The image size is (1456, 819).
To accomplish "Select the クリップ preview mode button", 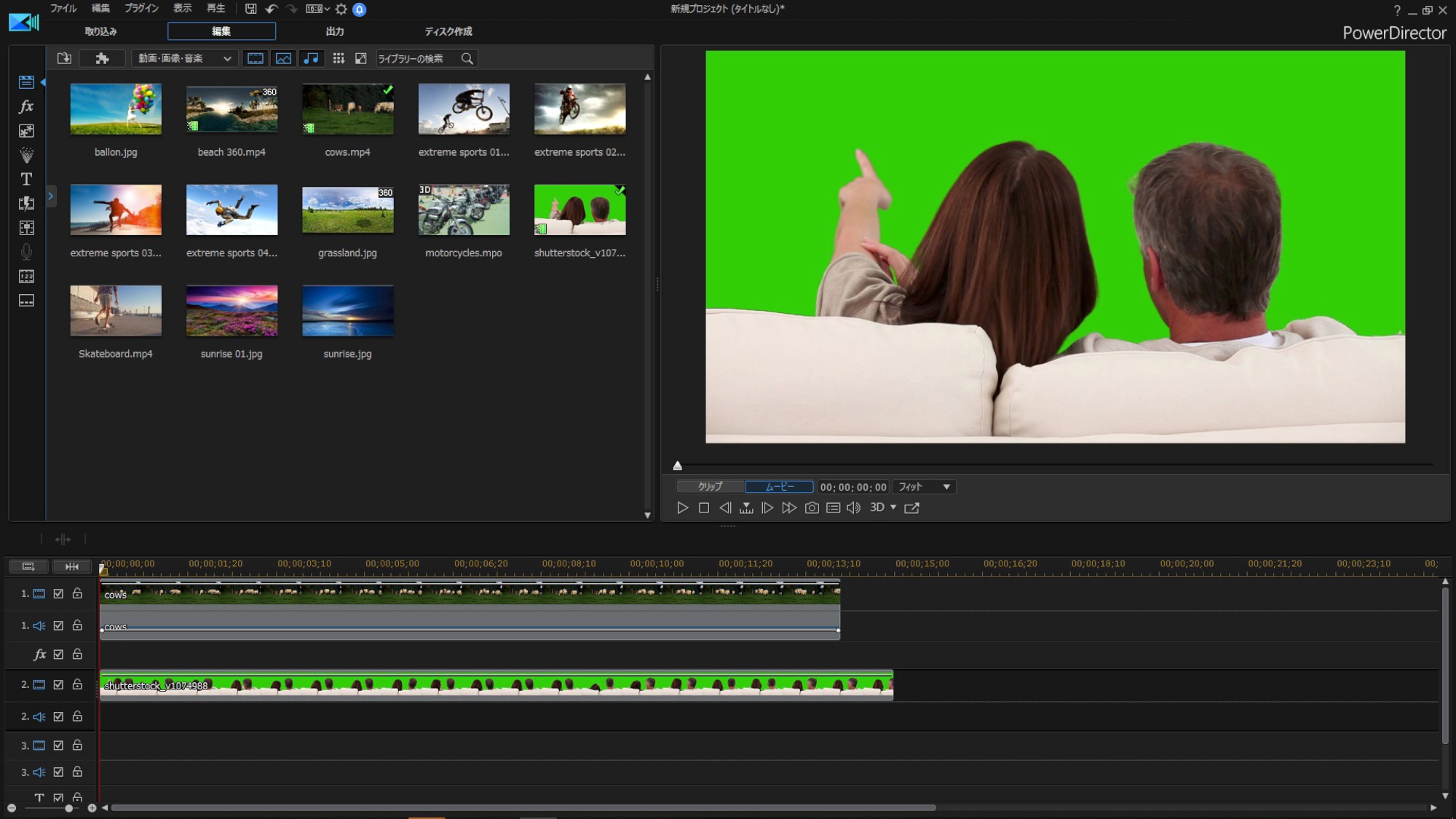I will pyautogui.click(x=710, y=486).
